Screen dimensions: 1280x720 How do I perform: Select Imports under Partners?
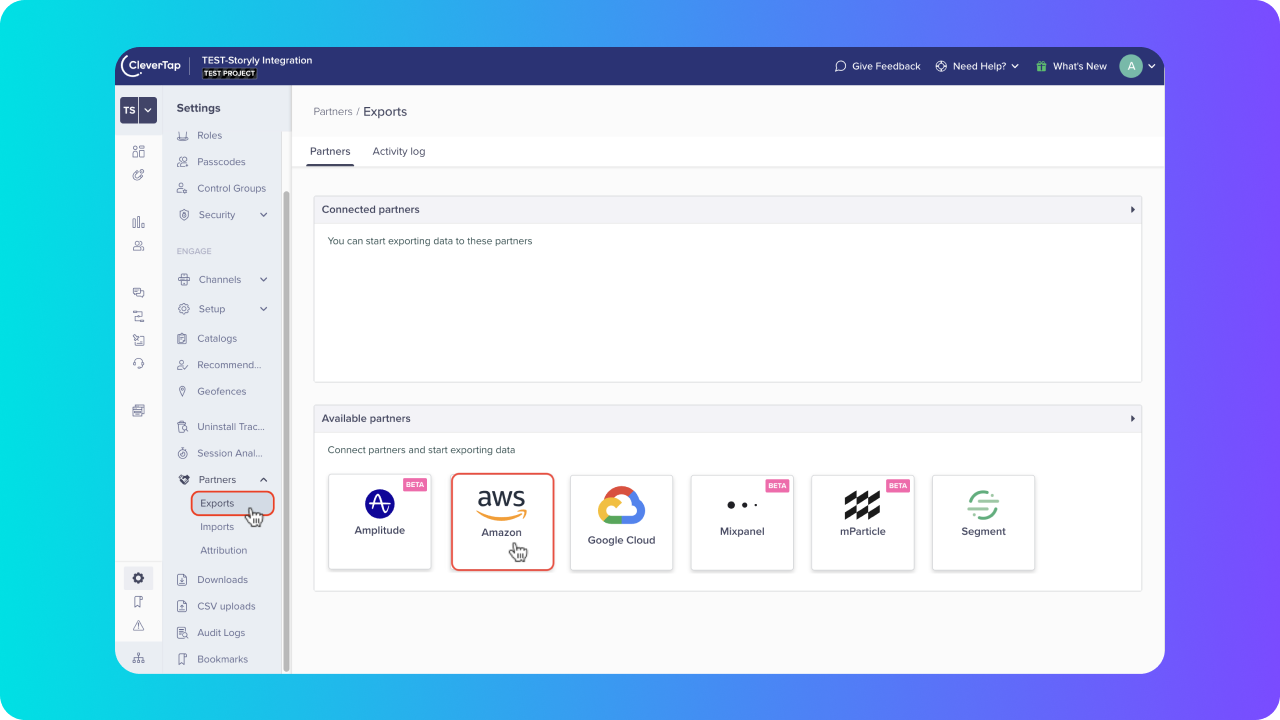[x=217, y=527]
